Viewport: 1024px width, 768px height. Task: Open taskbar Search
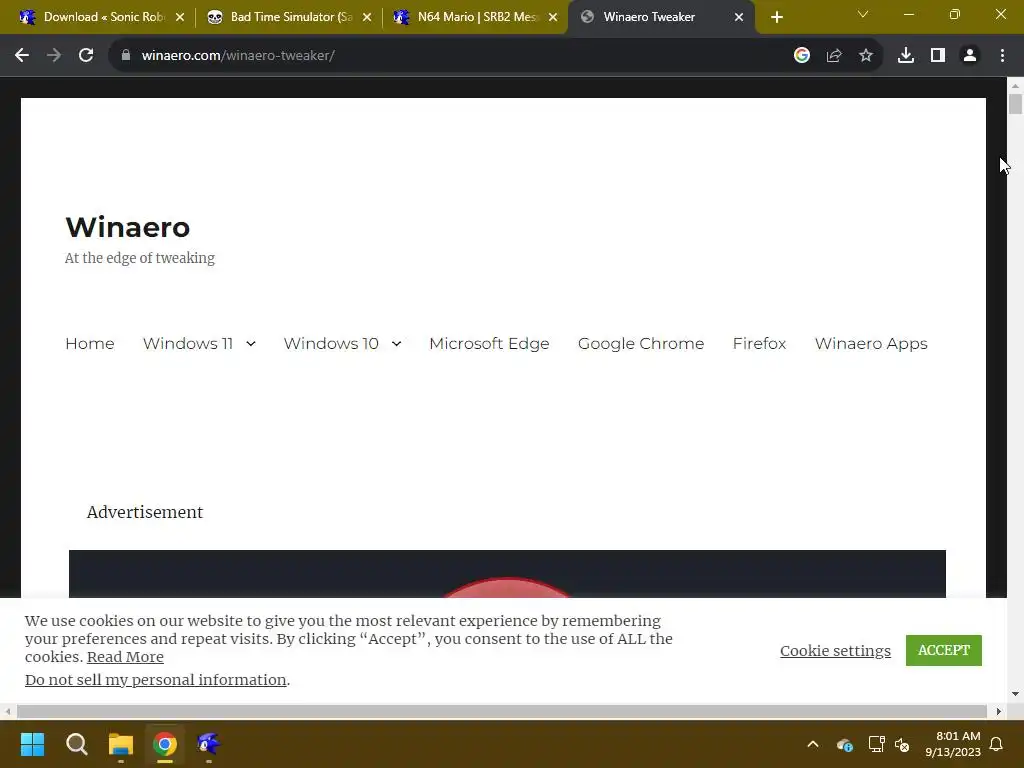point(76,744)
